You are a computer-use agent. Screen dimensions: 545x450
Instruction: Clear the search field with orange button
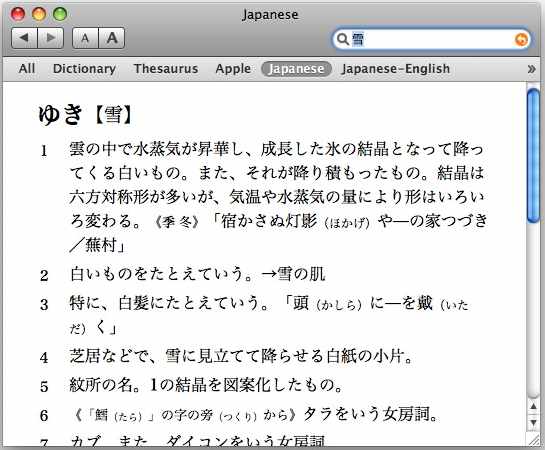pyautogui.click(x=521, y=40)
